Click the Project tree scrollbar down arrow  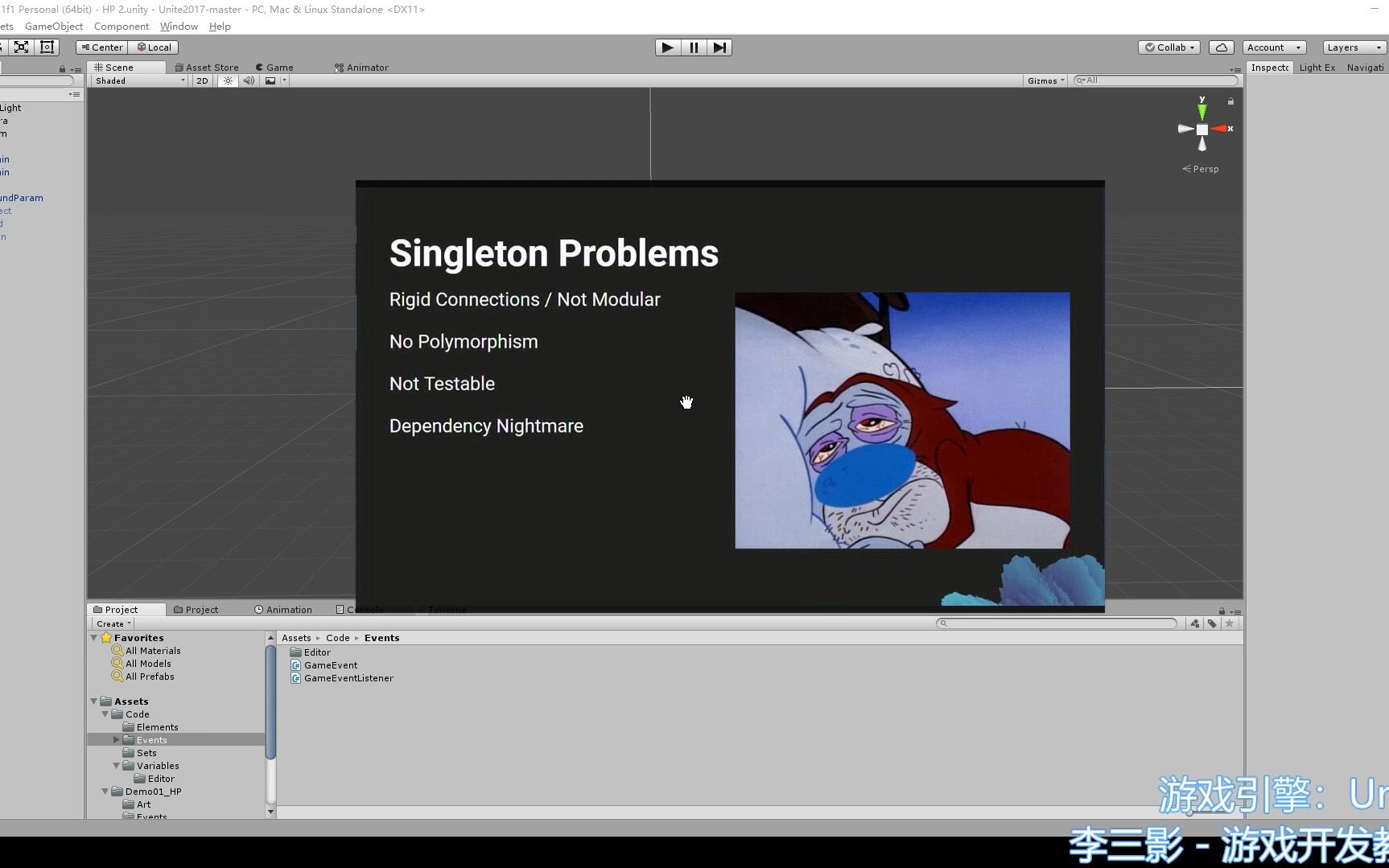270,812
